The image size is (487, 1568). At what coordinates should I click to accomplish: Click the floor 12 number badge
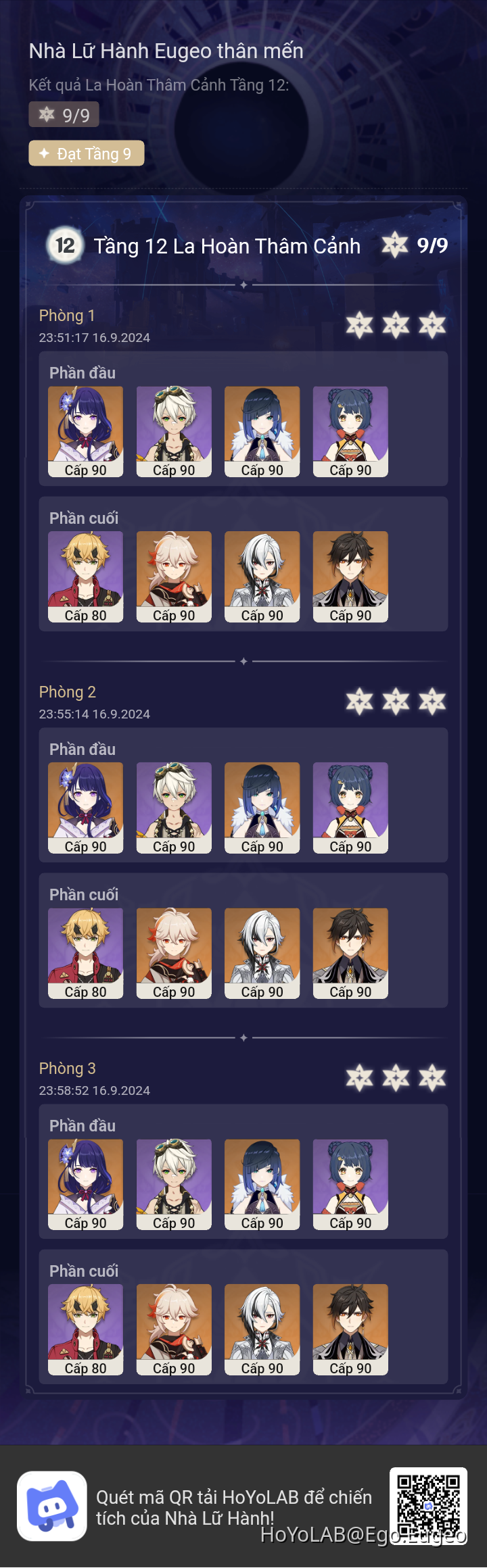(x=65, y=245)
